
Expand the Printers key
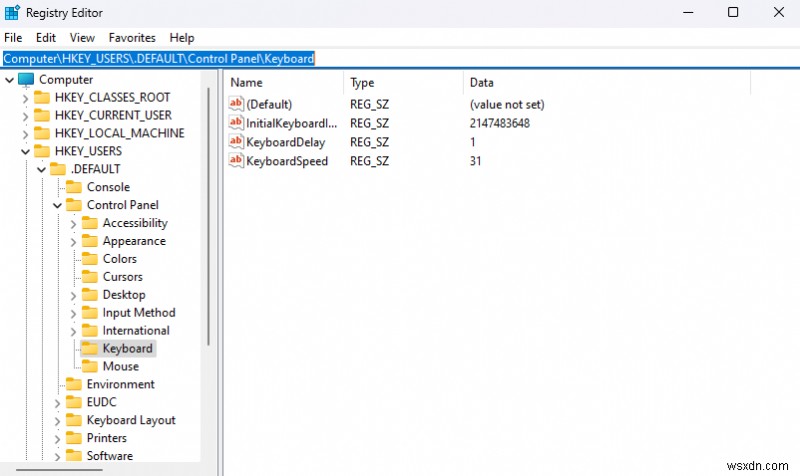click(57, 439)
